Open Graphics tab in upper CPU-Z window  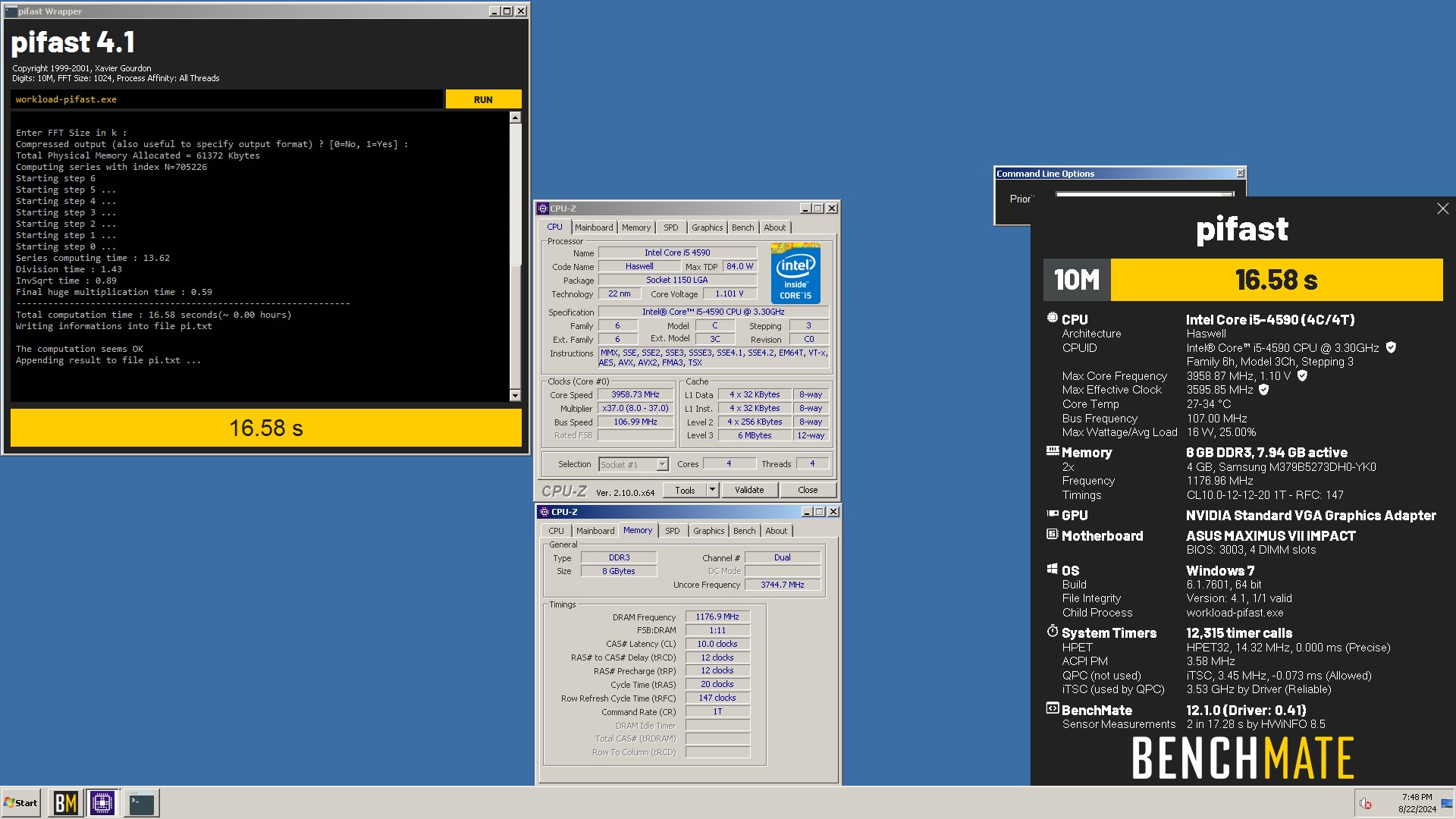pyautogui.click(x=707, y=227)
